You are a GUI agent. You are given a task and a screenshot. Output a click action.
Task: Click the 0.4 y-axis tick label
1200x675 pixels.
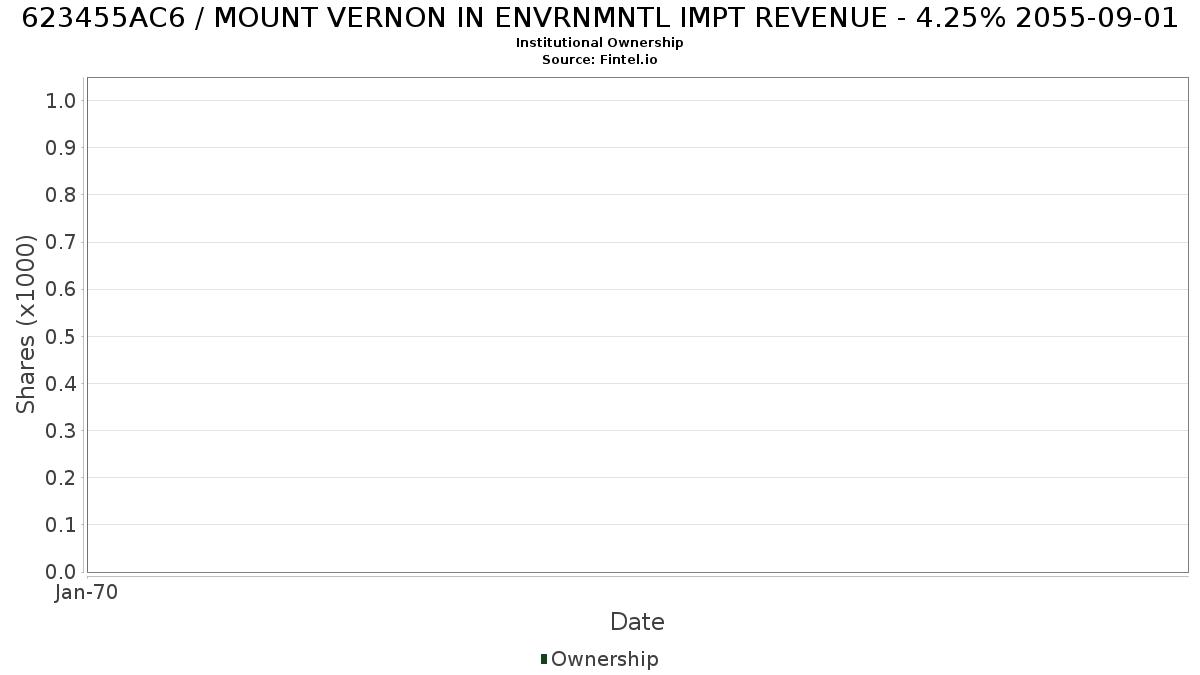61,383
